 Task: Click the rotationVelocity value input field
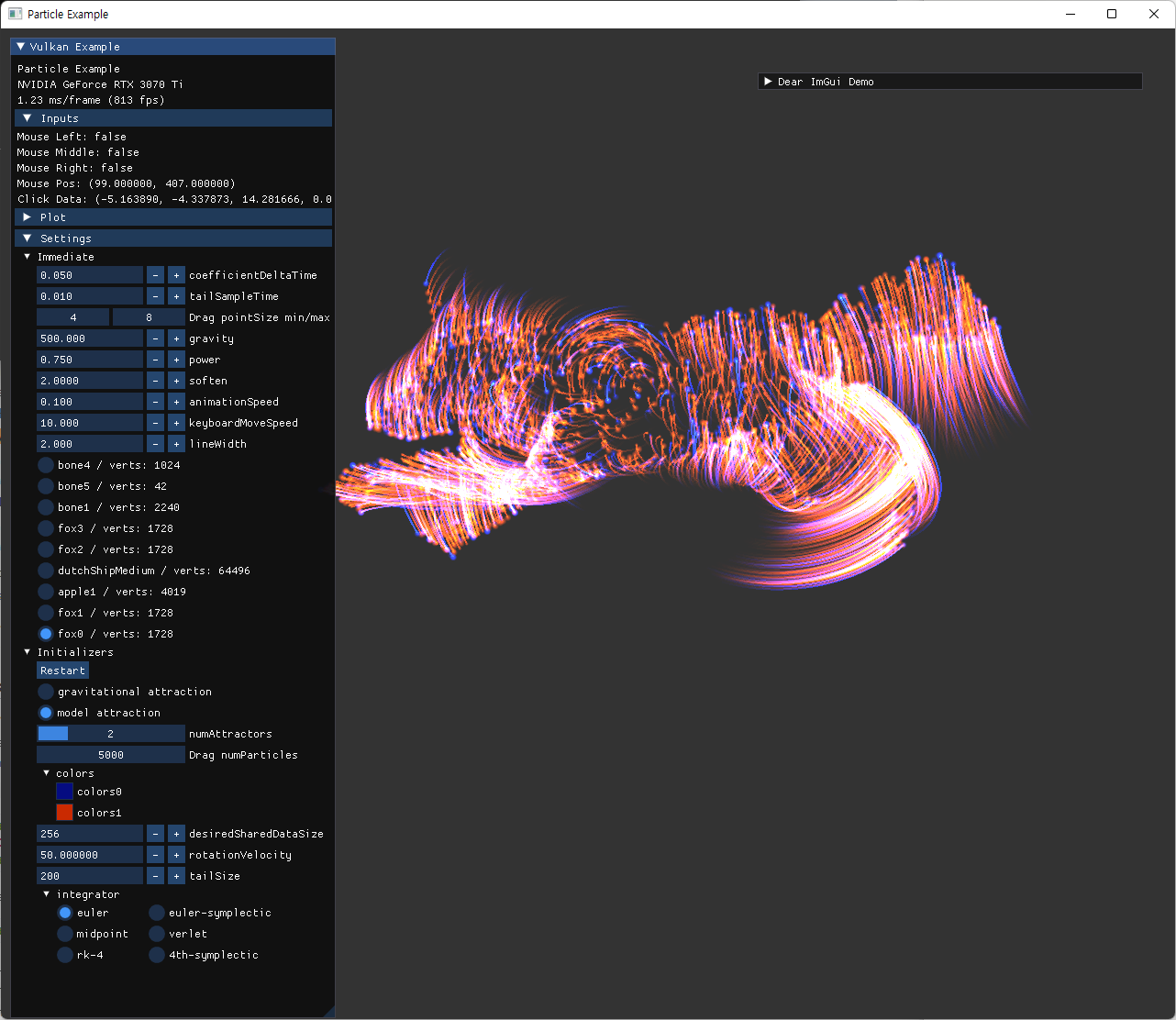pyautogui.click(x=90, y=855)
